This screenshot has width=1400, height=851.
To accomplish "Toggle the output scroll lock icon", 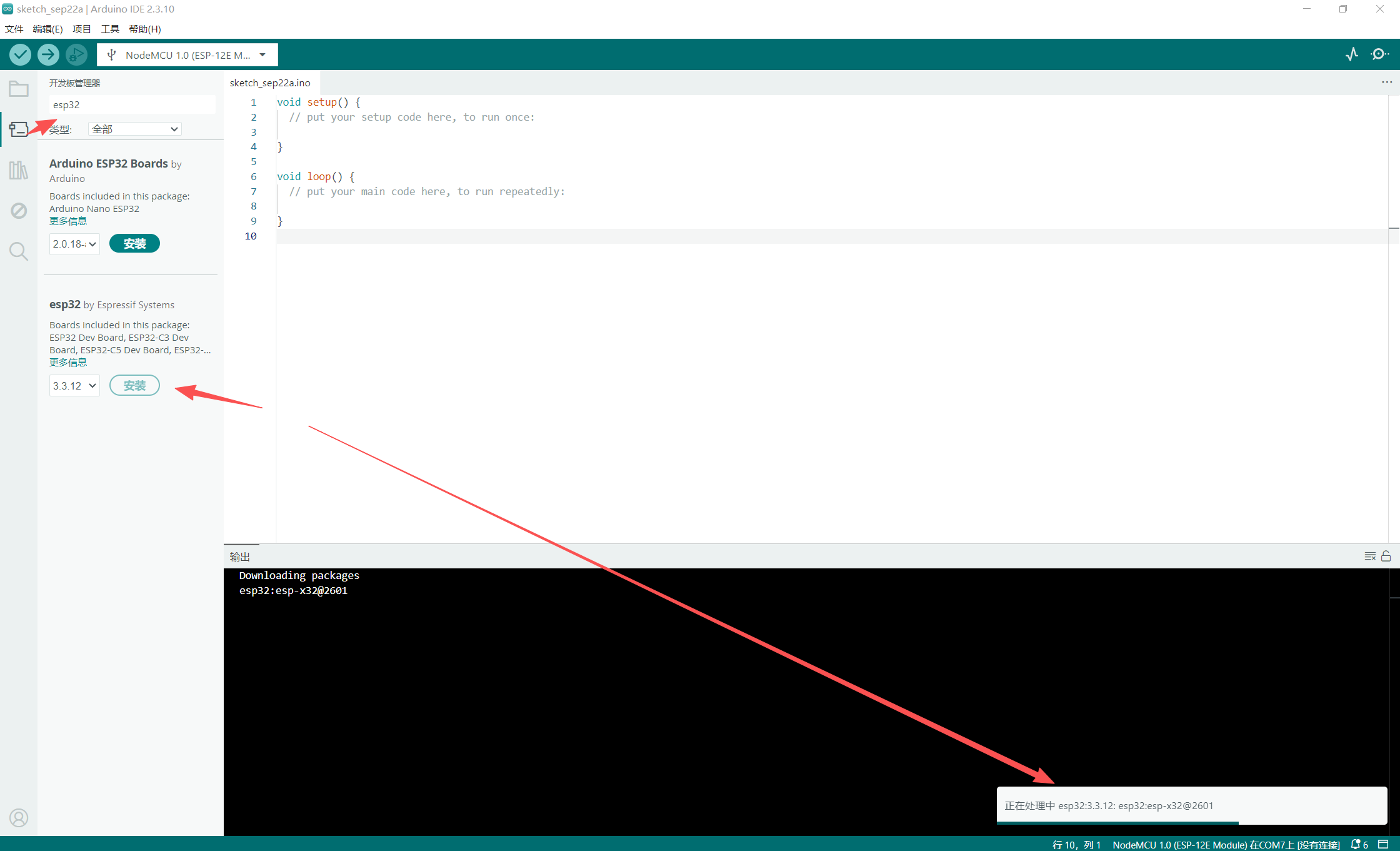I will coord(1386,556).
